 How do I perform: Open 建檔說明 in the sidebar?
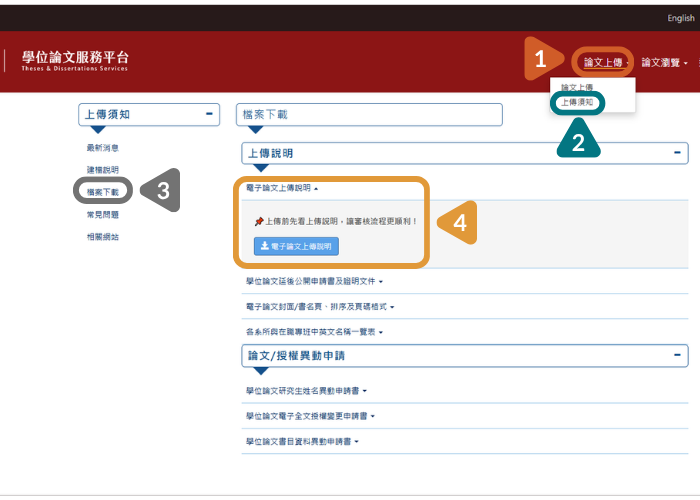[x=103, y=170]
